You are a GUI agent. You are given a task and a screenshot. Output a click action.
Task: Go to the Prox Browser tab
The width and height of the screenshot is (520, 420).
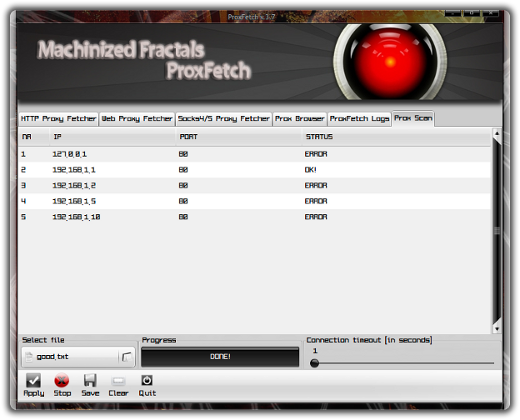(x=300, y=119)
